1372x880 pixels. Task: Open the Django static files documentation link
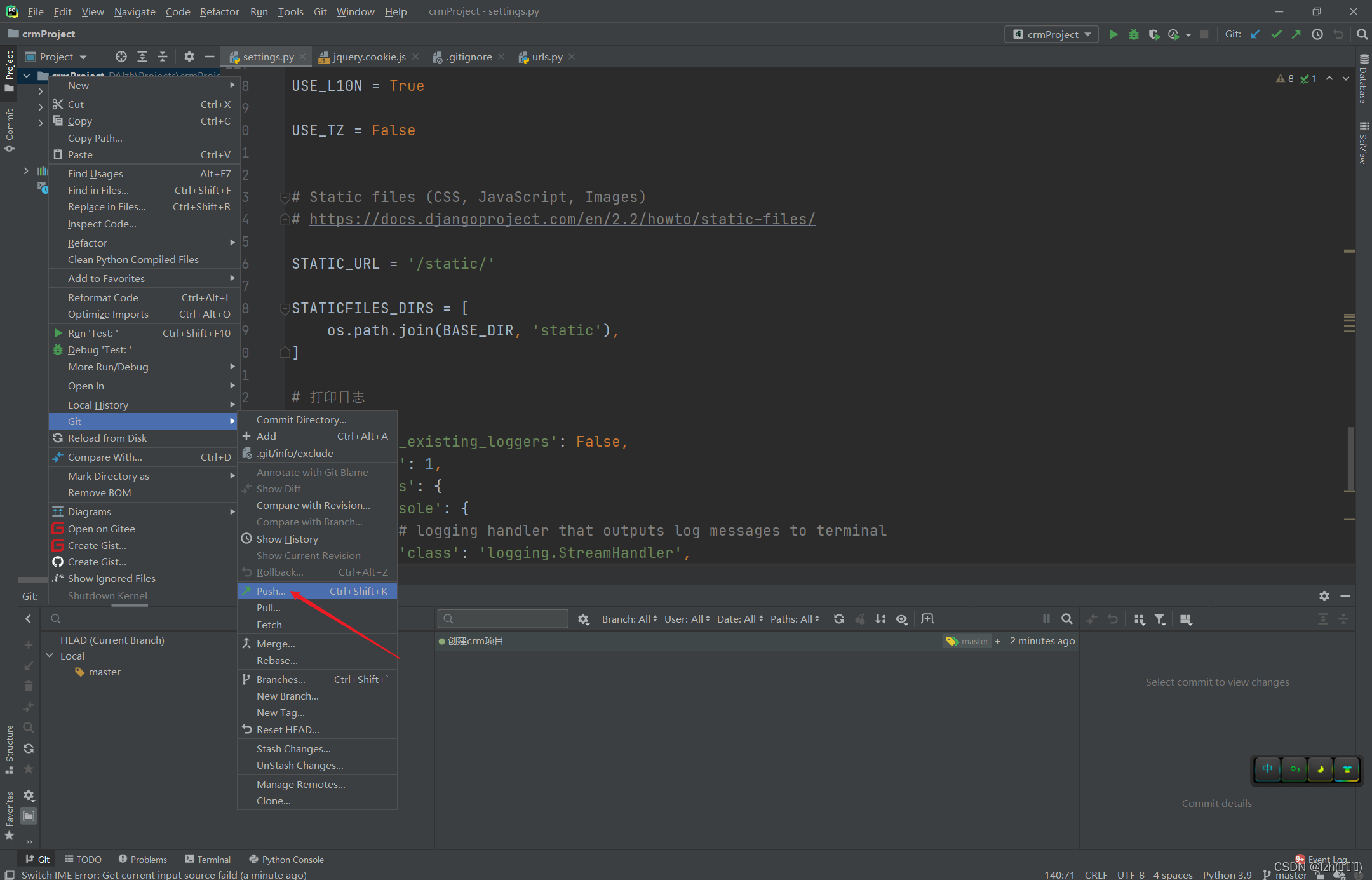tap(562, 219)
